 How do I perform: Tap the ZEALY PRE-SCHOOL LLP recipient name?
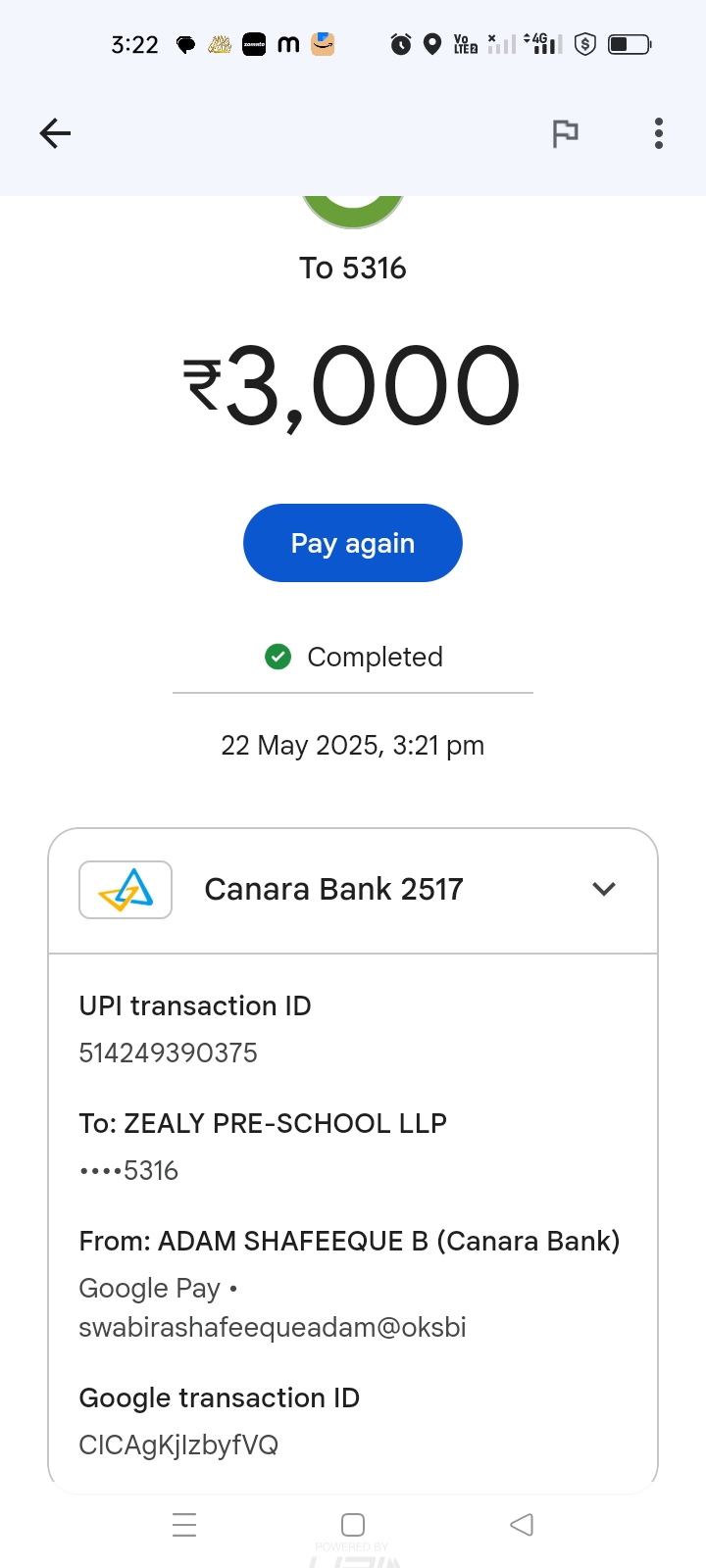click(284, 1123)
